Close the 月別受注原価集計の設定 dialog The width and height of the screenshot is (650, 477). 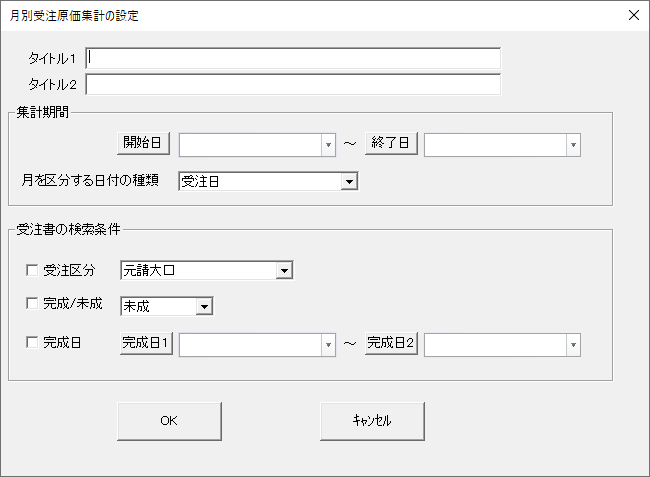(632, 15)
